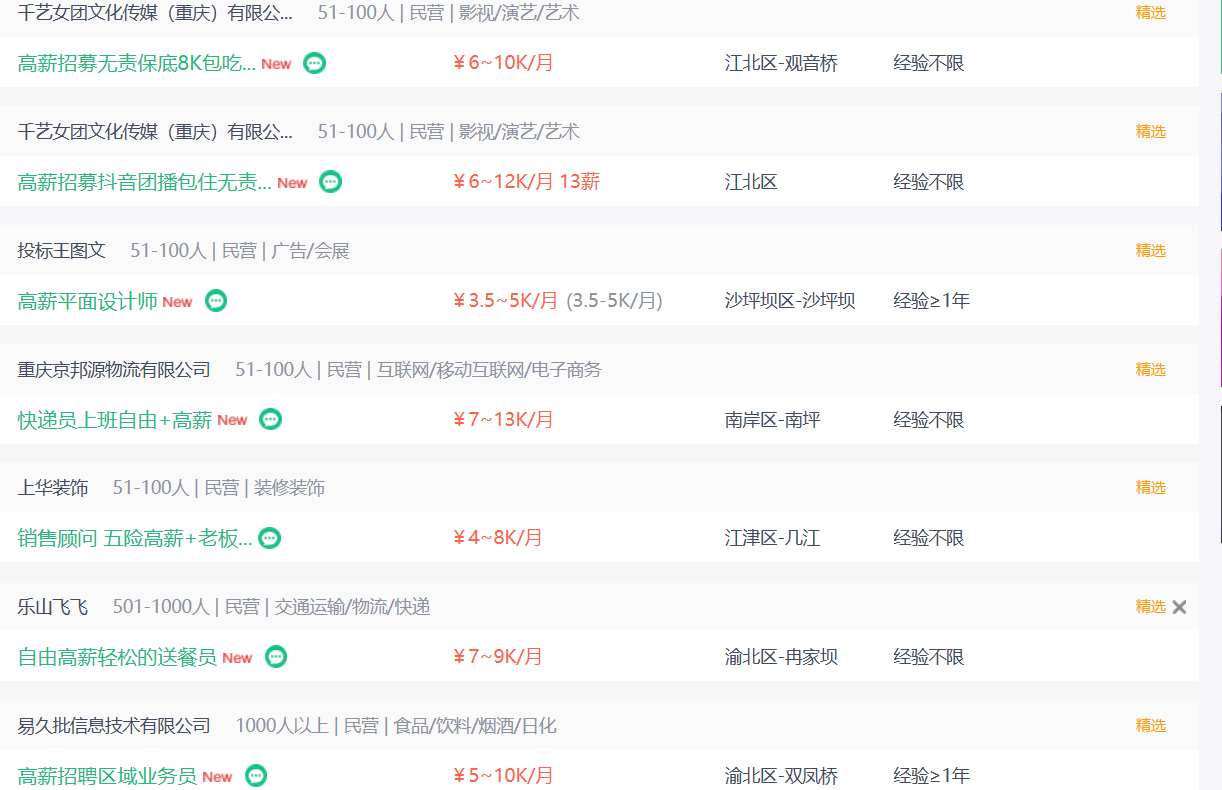This screenshot has height=790, width=1222.
Task: Open job 高薪招聘区域业务员
Action: (107, 776)
